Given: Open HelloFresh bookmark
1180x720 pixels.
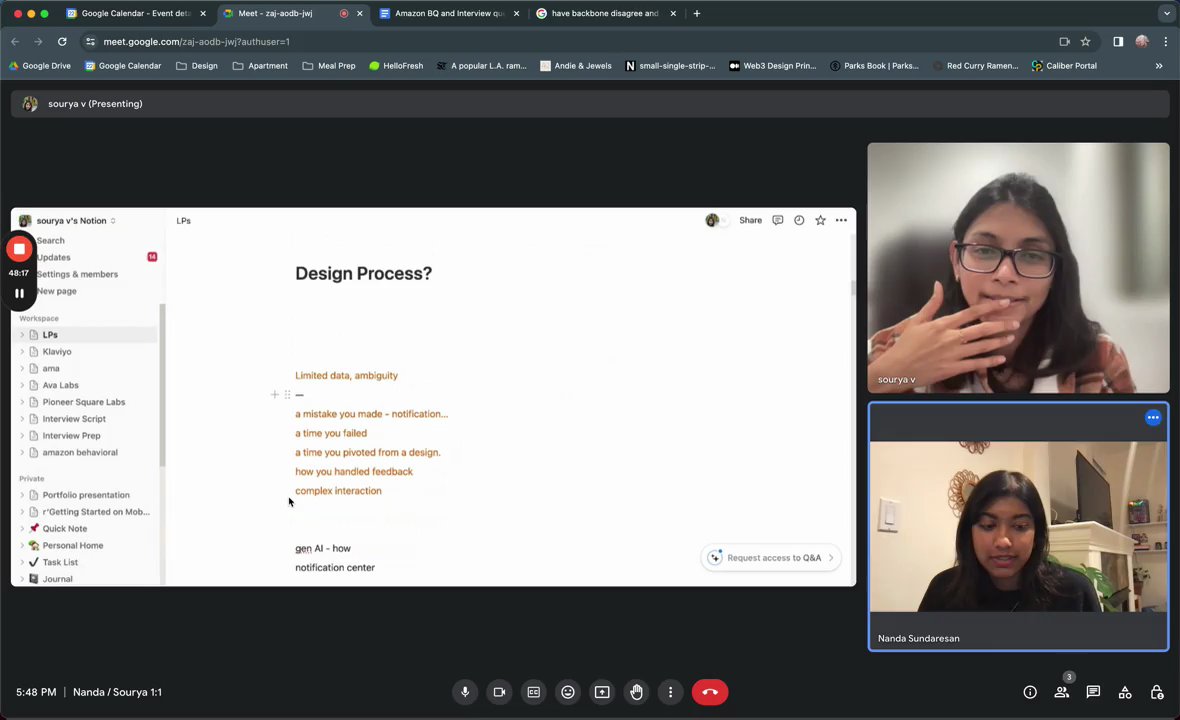Looking at the screenshot, I should click(x=396, y=66).
